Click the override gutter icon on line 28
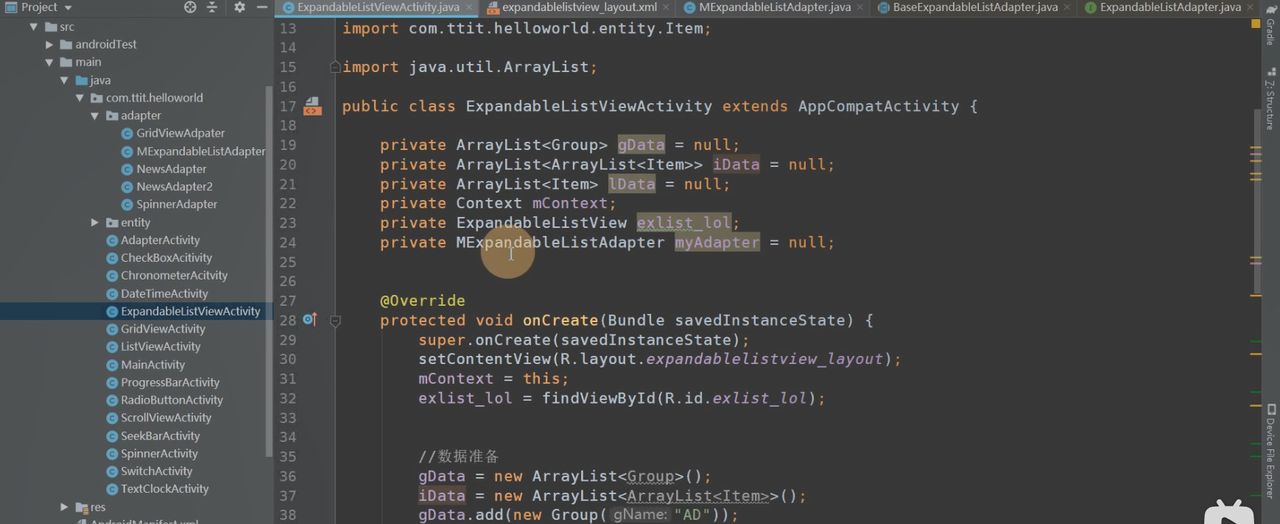The width and height of the screenshot is (1280, 524). (x=309, y=320)
